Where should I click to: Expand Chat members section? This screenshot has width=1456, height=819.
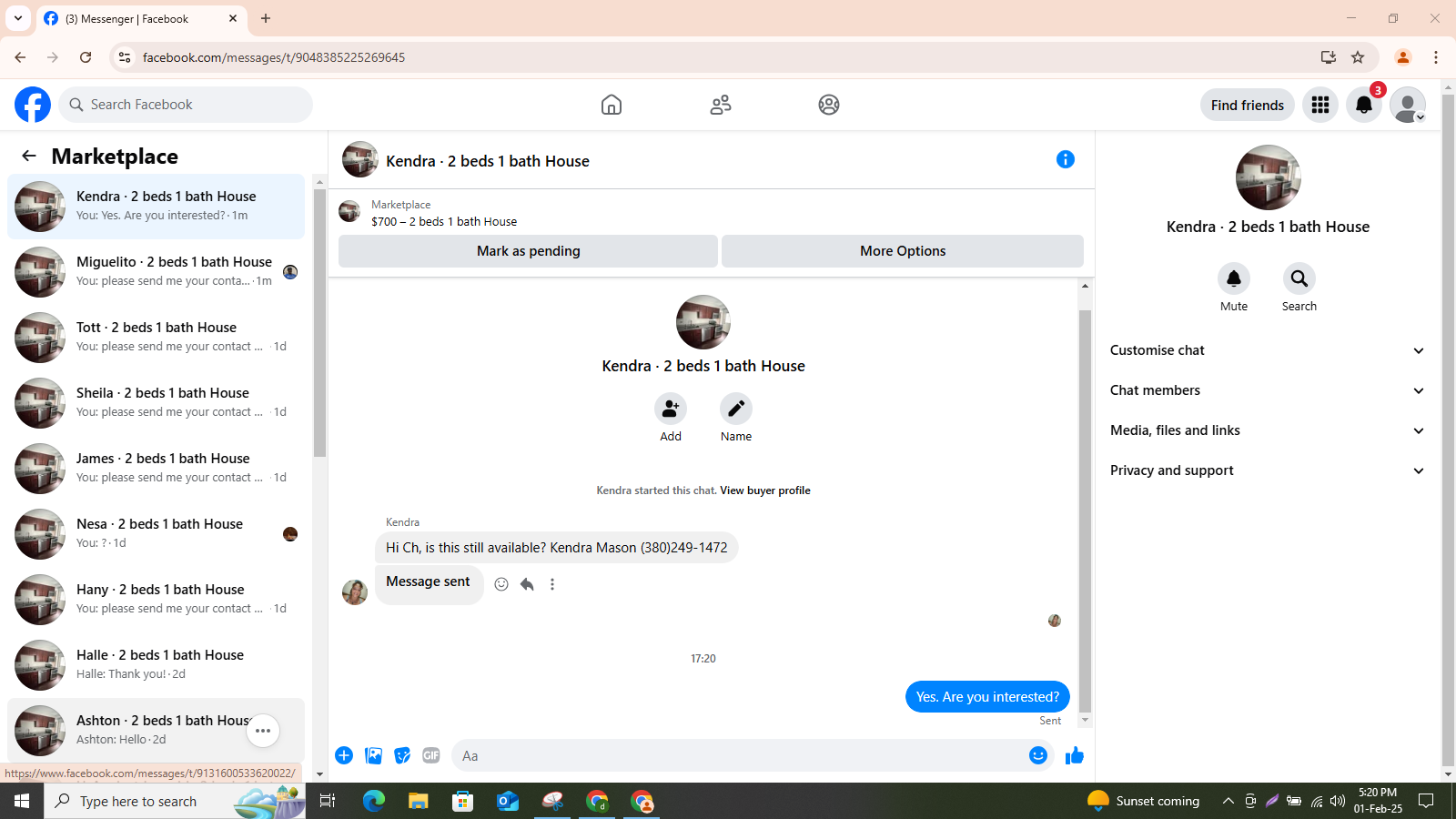tap(1267, 390)
